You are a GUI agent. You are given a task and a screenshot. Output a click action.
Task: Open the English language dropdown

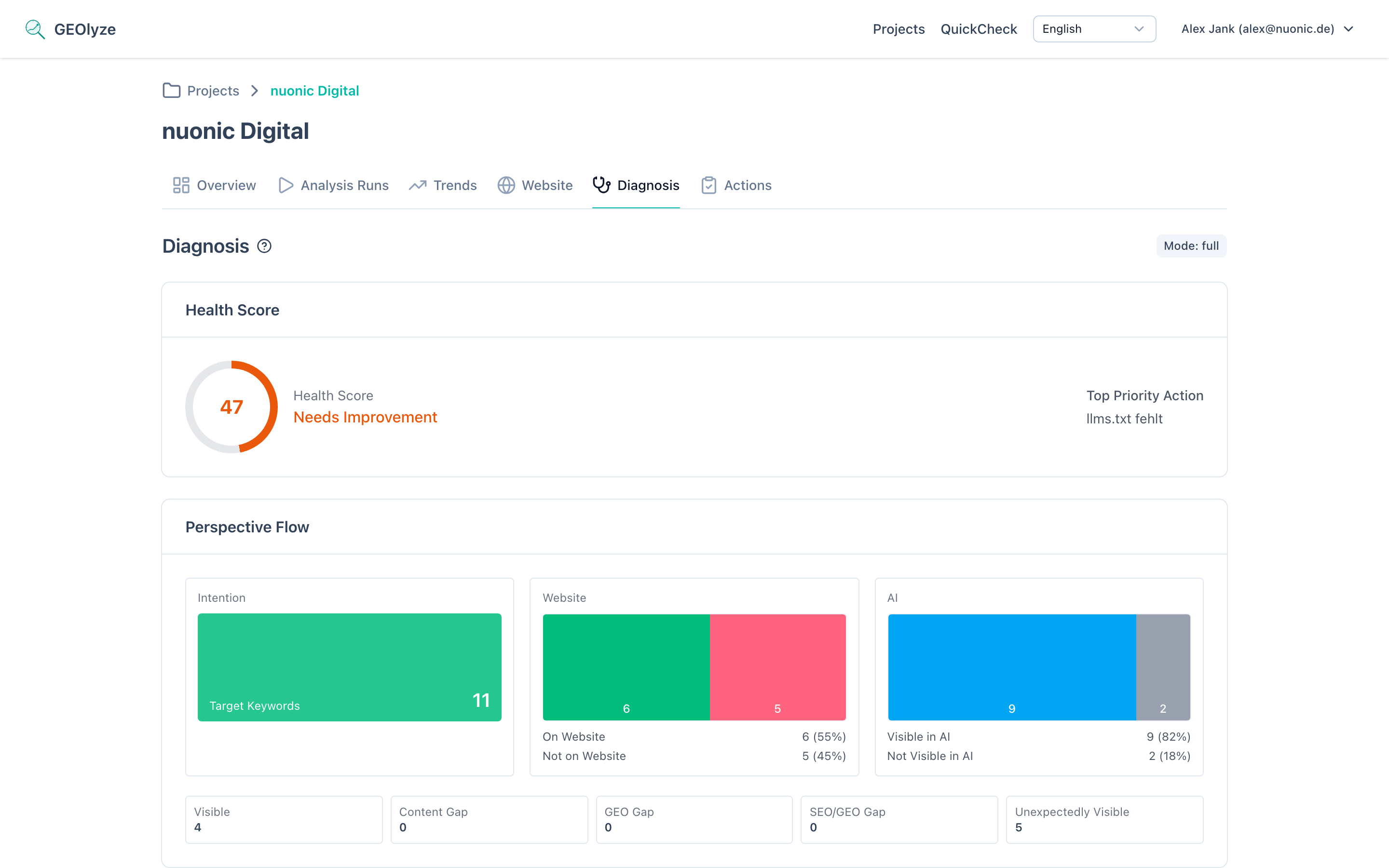(1093, 29)
